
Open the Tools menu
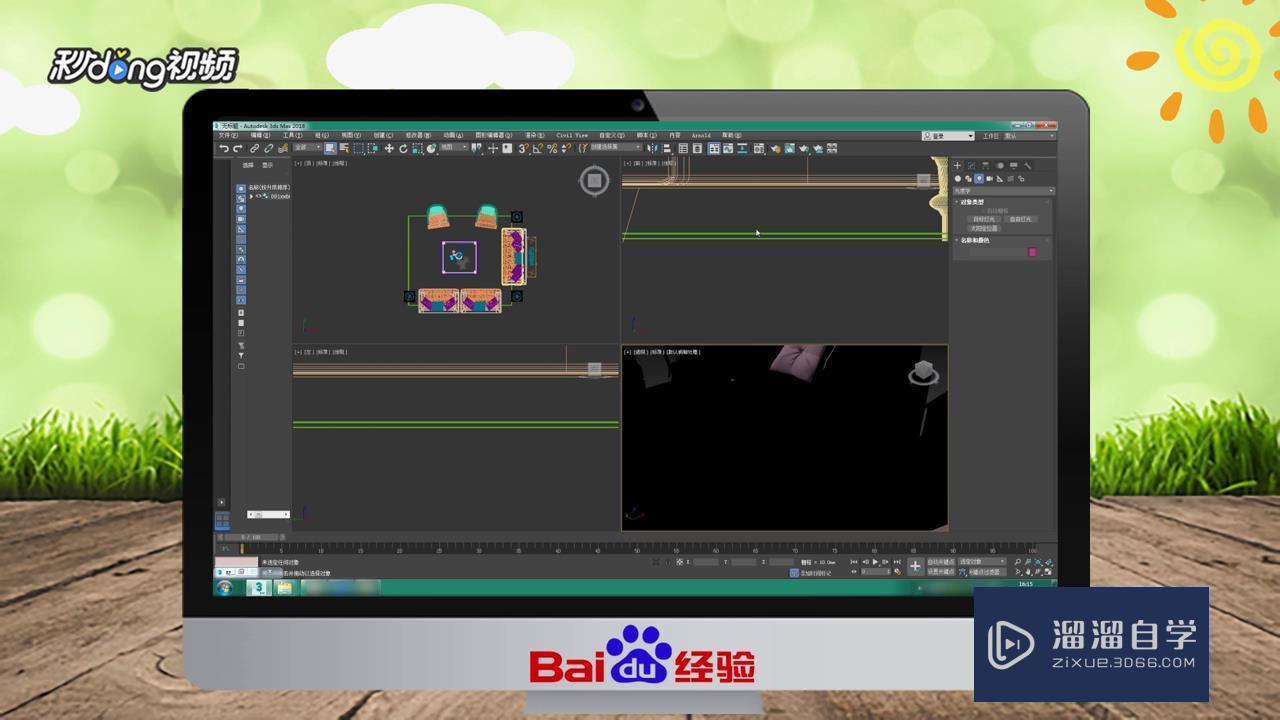click(x=293, y=135)
